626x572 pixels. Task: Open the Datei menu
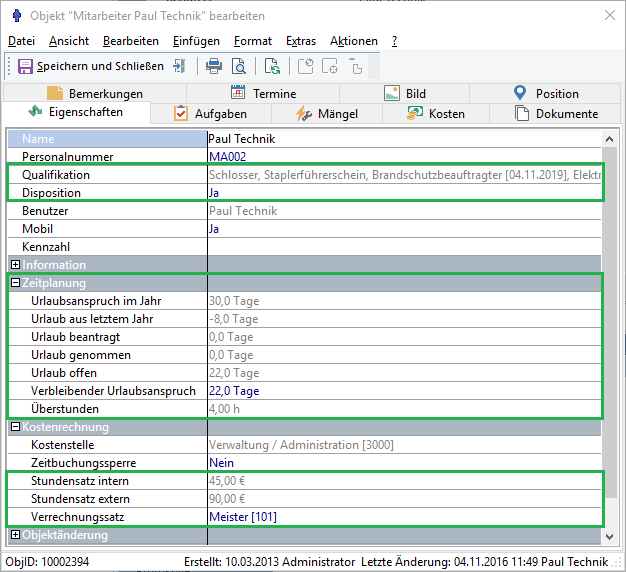[x=22, y=41]
